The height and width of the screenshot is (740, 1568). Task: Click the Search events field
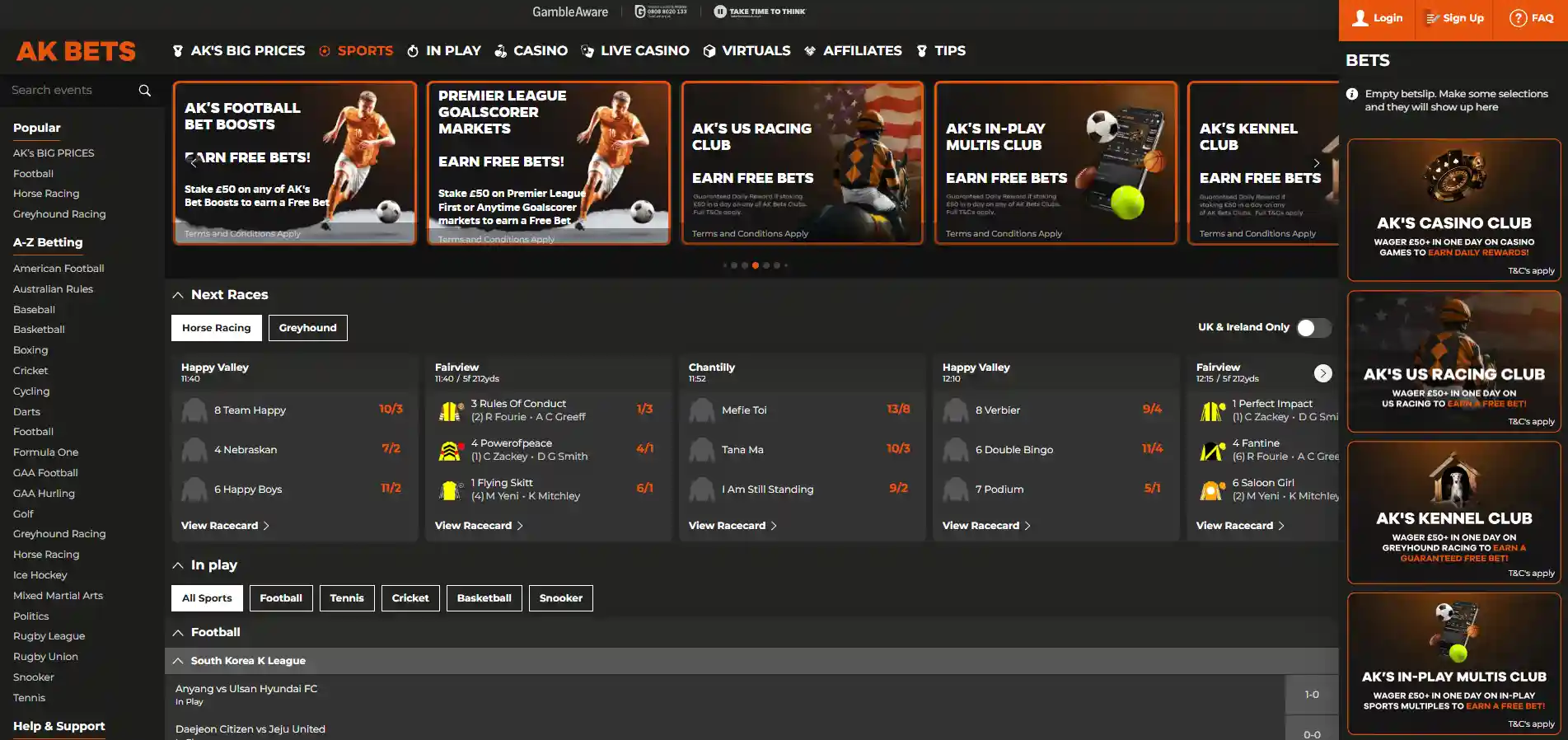[x=70, y=91]
